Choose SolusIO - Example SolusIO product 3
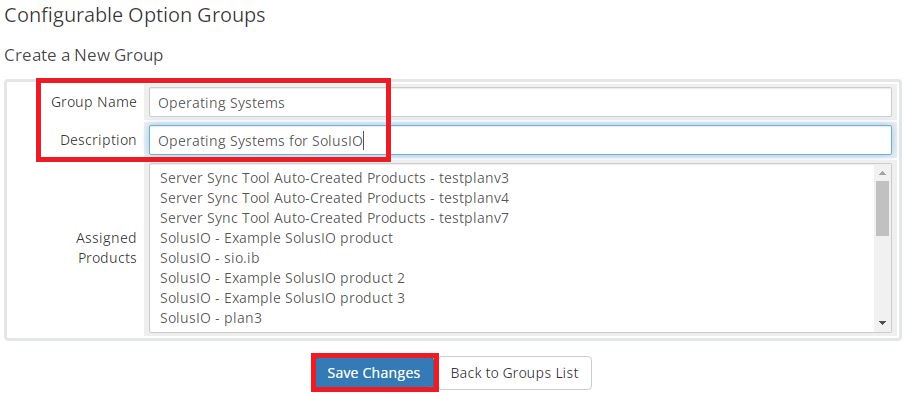This screenshot has height=395, width=905. pos(282,298)
